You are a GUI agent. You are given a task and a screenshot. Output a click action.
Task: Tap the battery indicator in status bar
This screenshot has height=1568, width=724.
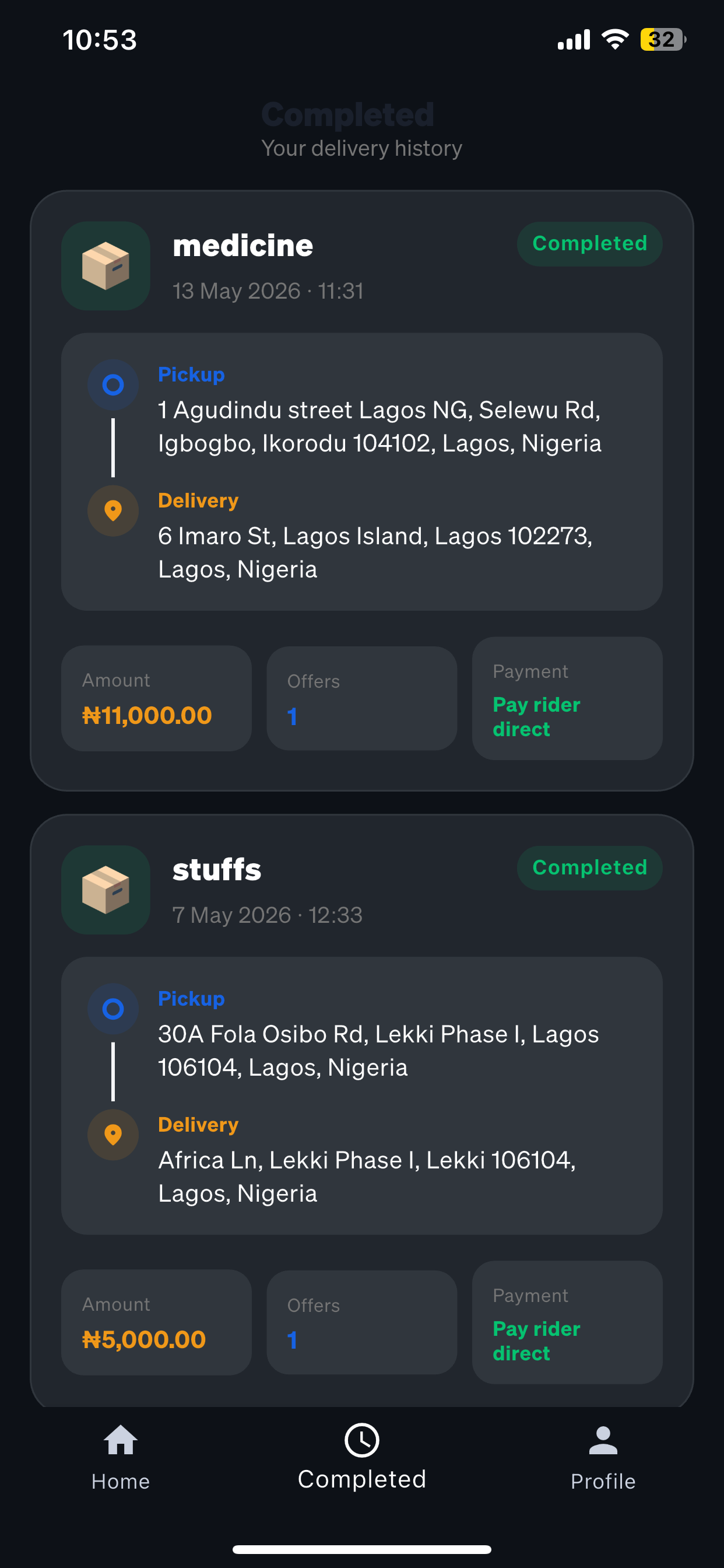(x=663, y=40)
